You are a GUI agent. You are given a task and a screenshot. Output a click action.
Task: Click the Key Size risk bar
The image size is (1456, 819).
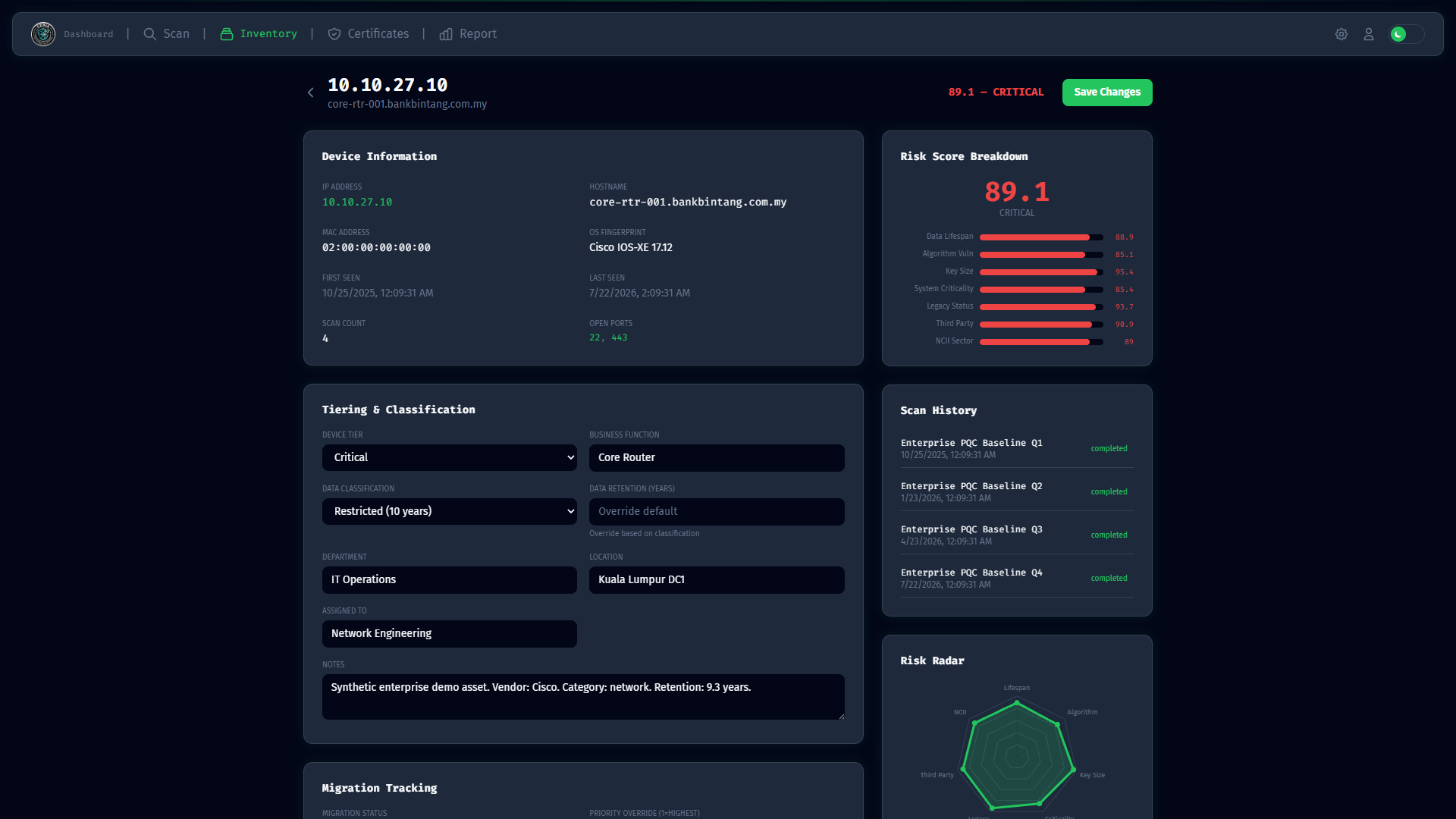point(1041,272)
